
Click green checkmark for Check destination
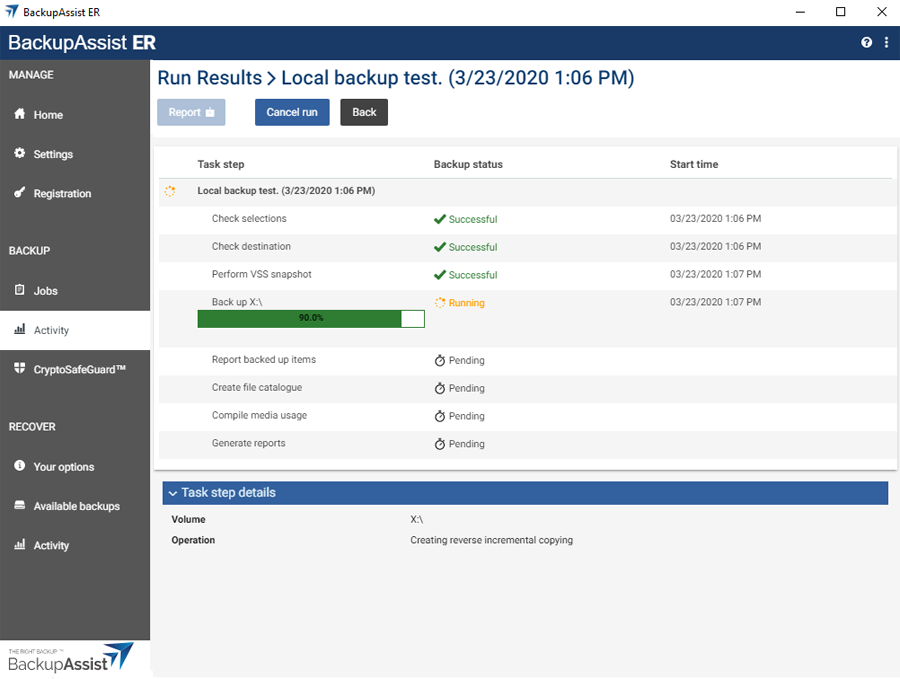440,247
